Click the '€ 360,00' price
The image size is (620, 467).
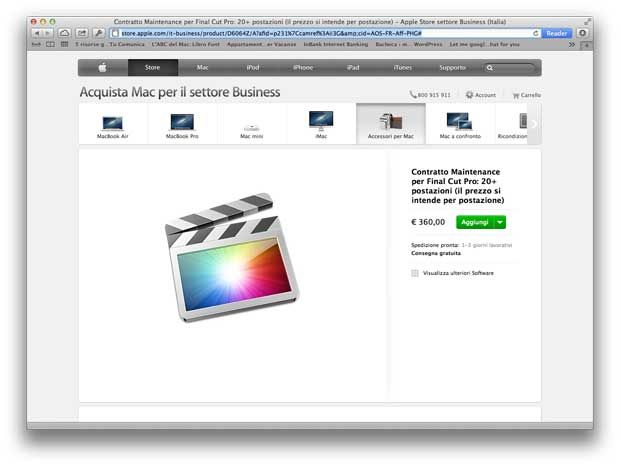428,222
